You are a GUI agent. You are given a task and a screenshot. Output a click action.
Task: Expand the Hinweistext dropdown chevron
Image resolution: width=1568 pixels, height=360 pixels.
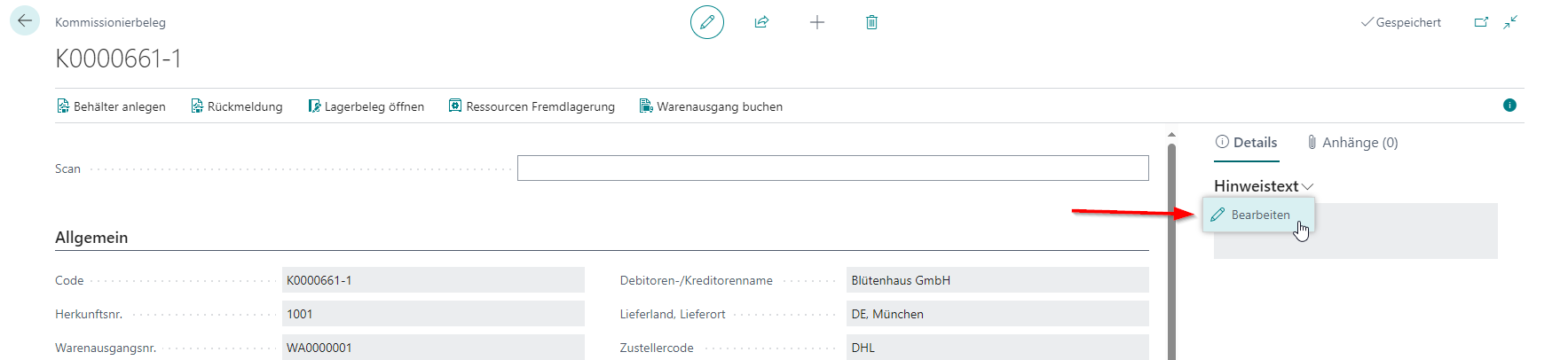tap(1307, 186)
